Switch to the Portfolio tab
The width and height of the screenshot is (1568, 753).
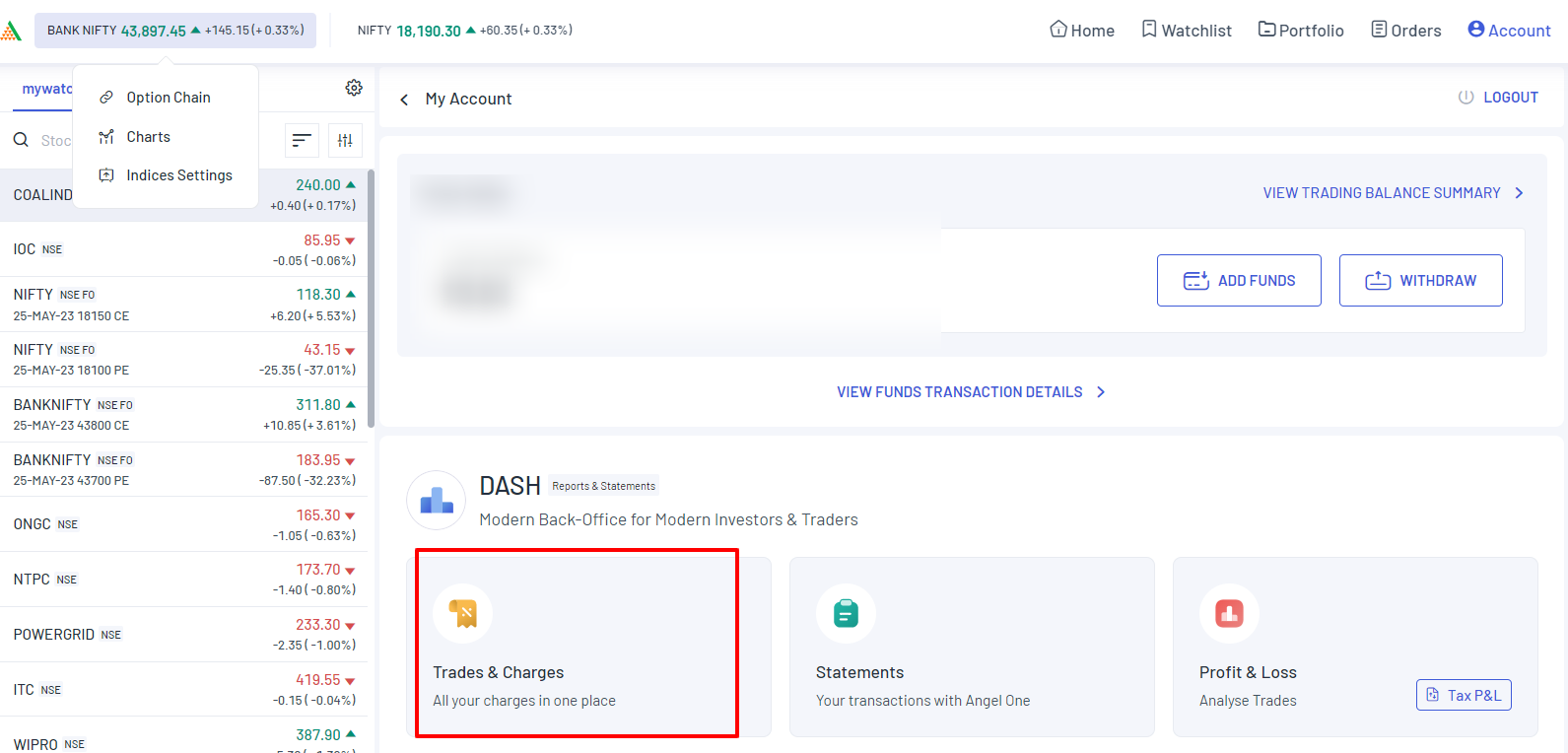[x=1301, y=31]
